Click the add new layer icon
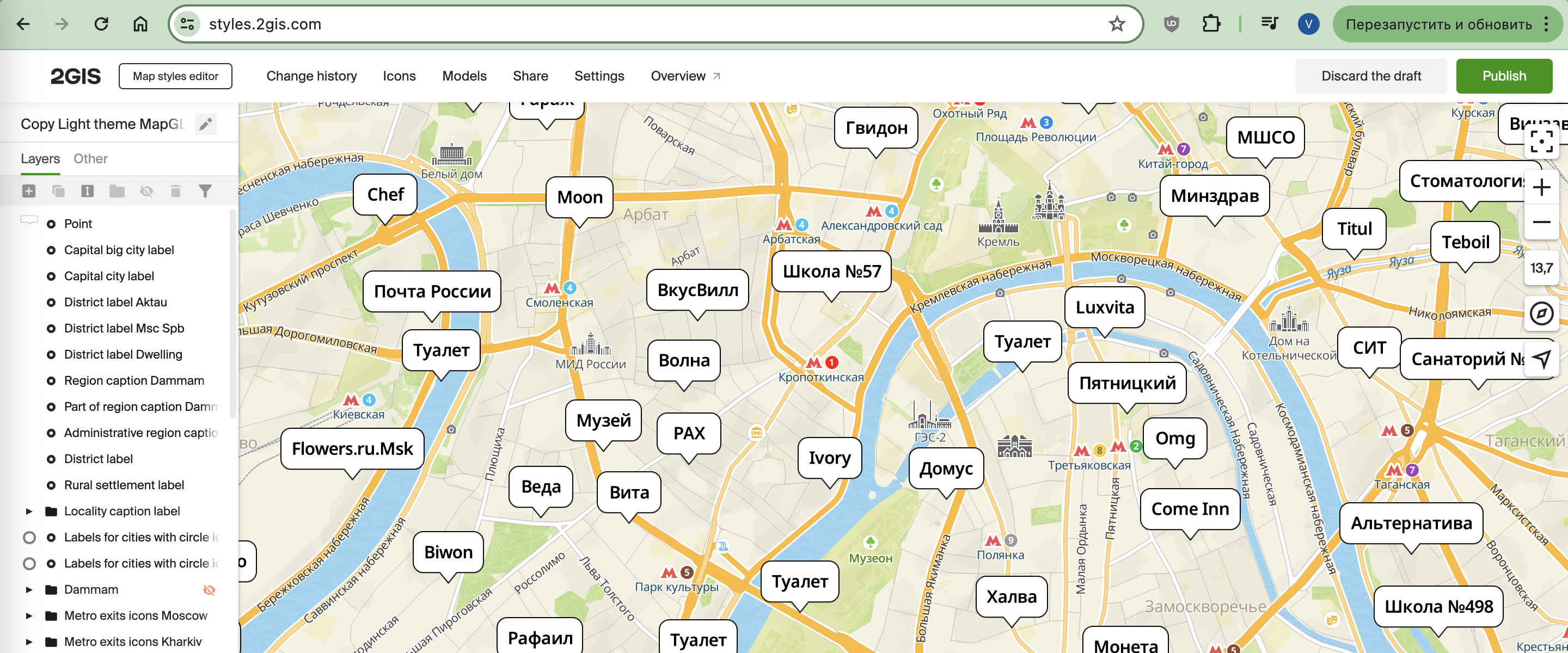The height and width of the screenshot is (653, 1568). tap(29, 191)
